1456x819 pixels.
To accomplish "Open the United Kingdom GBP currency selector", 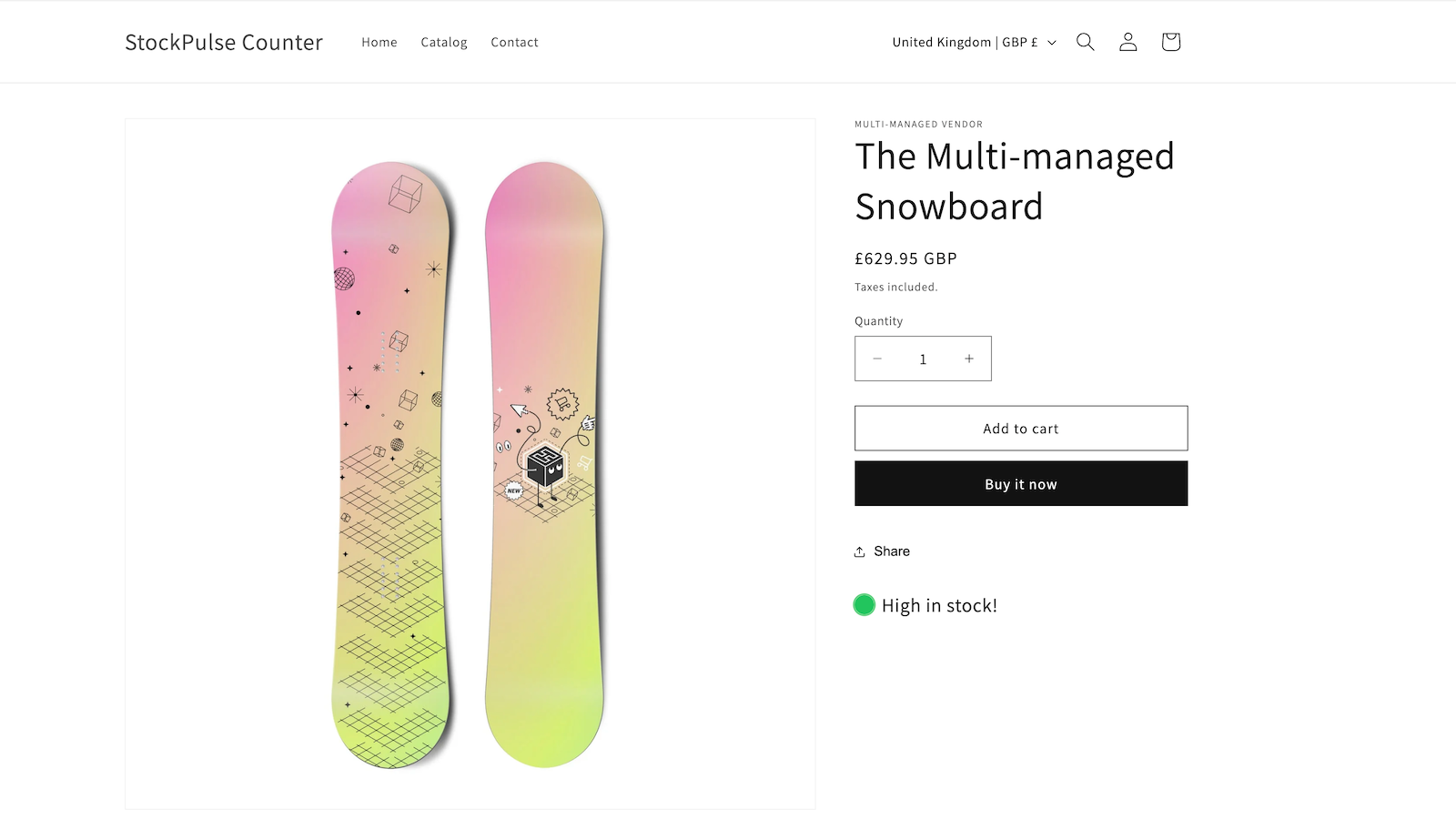I will [x=965, y=42].
